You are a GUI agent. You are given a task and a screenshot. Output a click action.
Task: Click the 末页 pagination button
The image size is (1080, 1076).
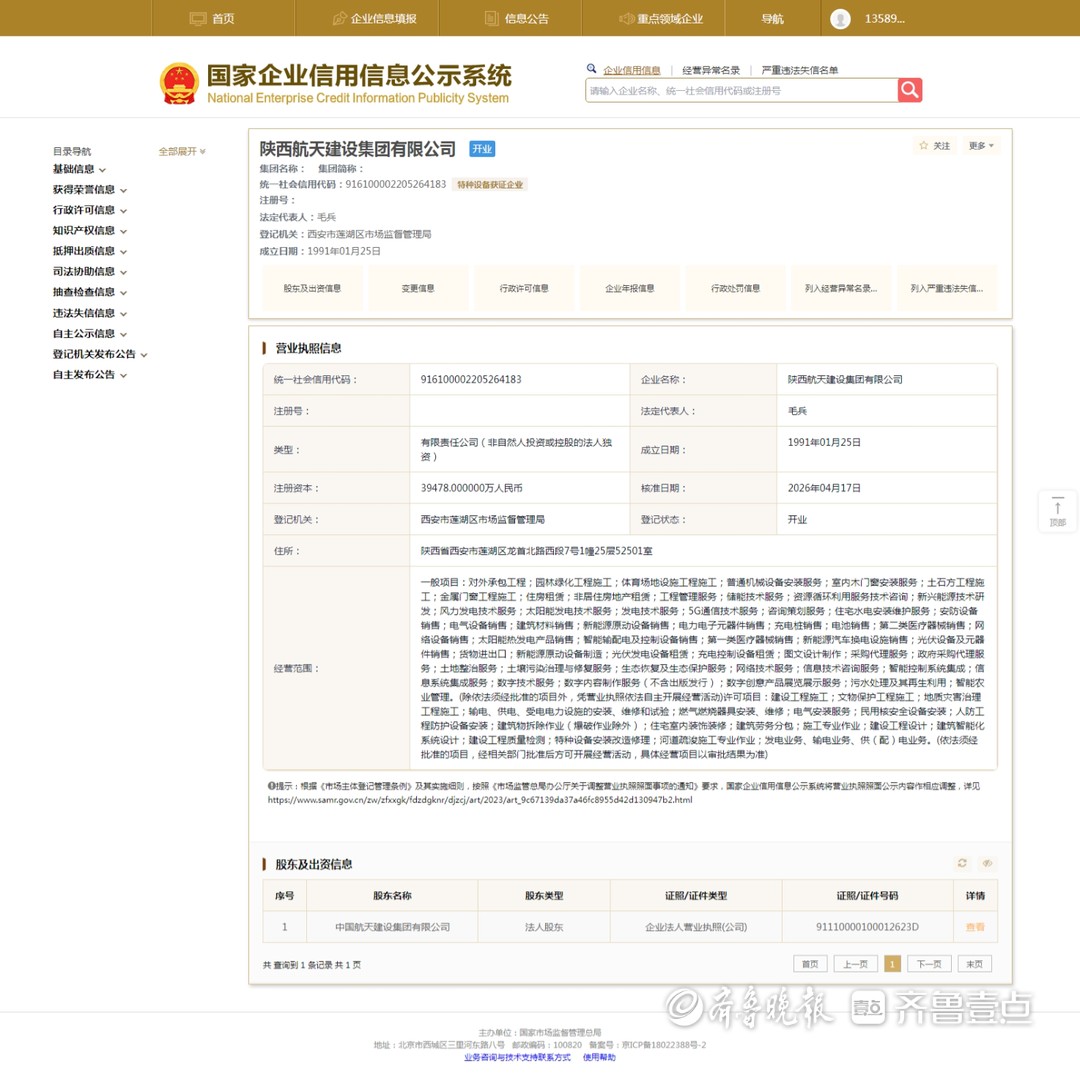[x=975, y=964]
